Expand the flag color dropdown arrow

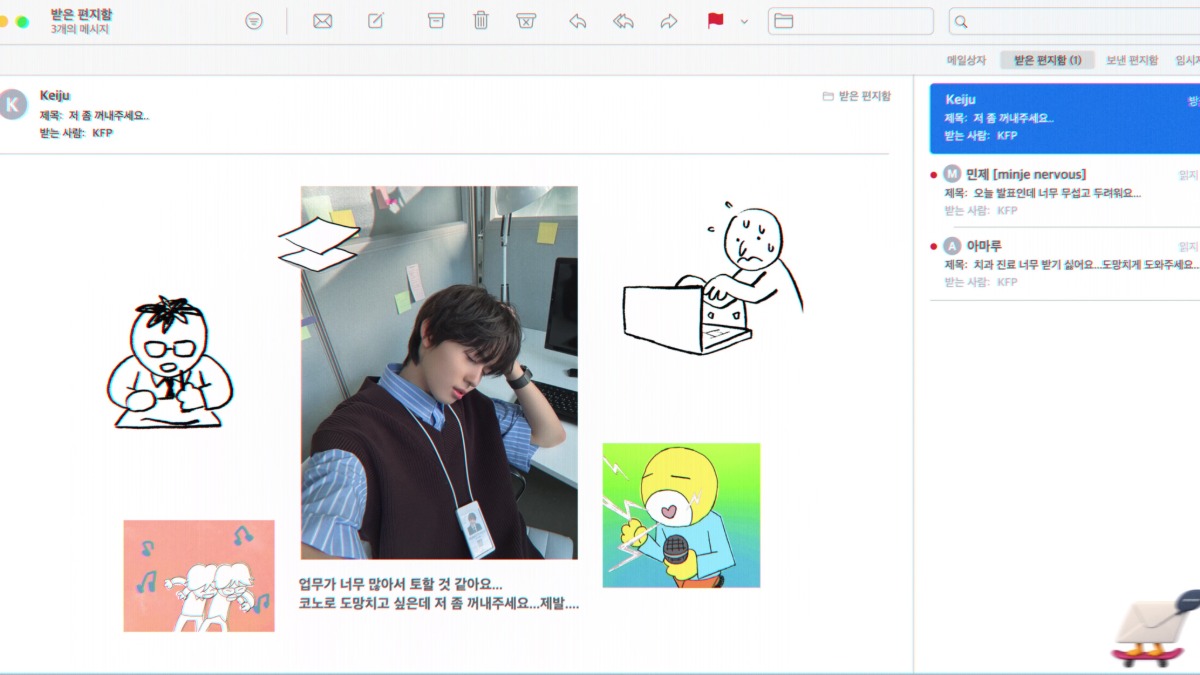tap(744, 21)
